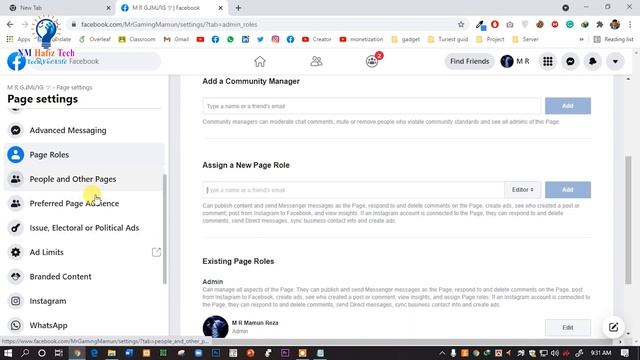This screenshot has width=640, height=360.
Task: Click Add button for Community Manager
Action: pyautogui.click(x=568, y=106)
